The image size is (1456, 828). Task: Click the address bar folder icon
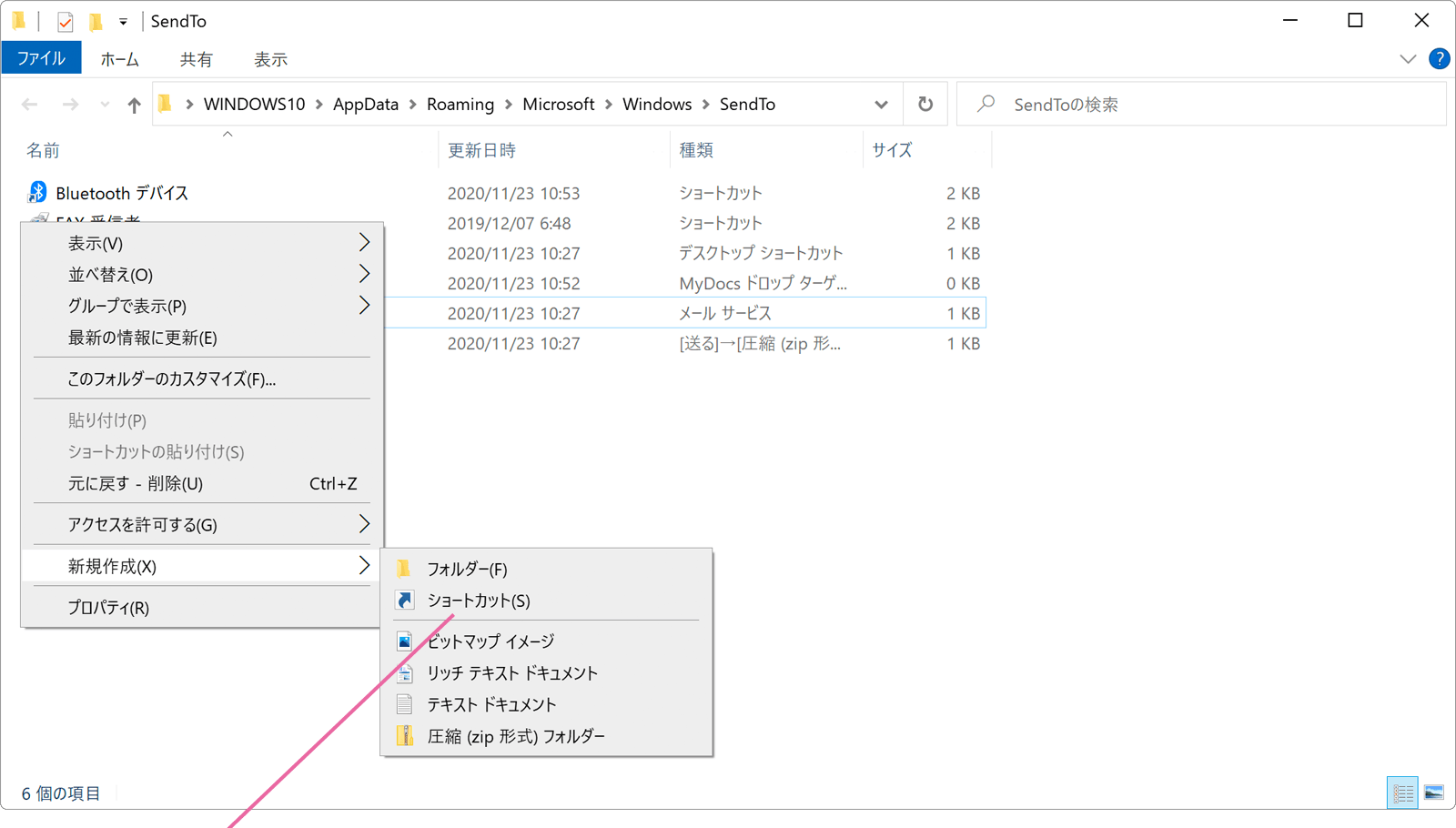pyautogui.click(x=165, y=104)
